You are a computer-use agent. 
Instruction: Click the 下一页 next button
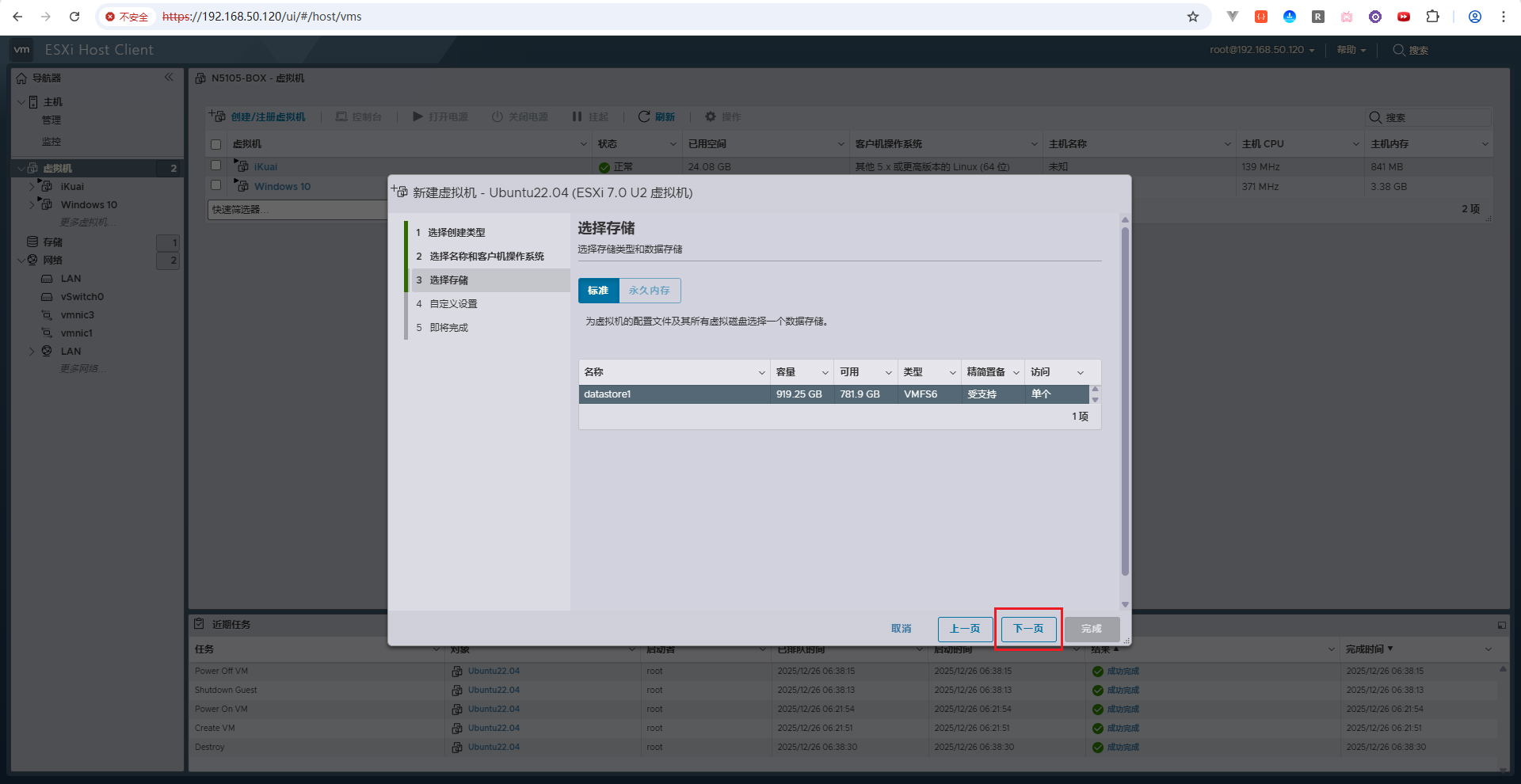point(1028,629)
